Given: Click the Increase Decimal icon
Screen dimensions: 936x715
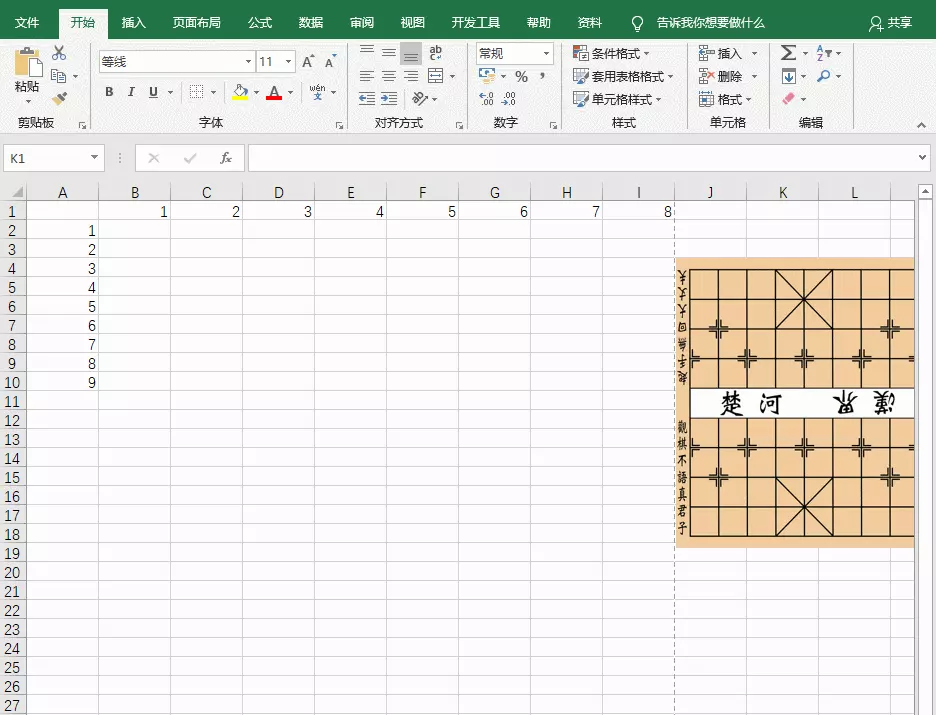Looking at the screenshot, I should 487,98.
